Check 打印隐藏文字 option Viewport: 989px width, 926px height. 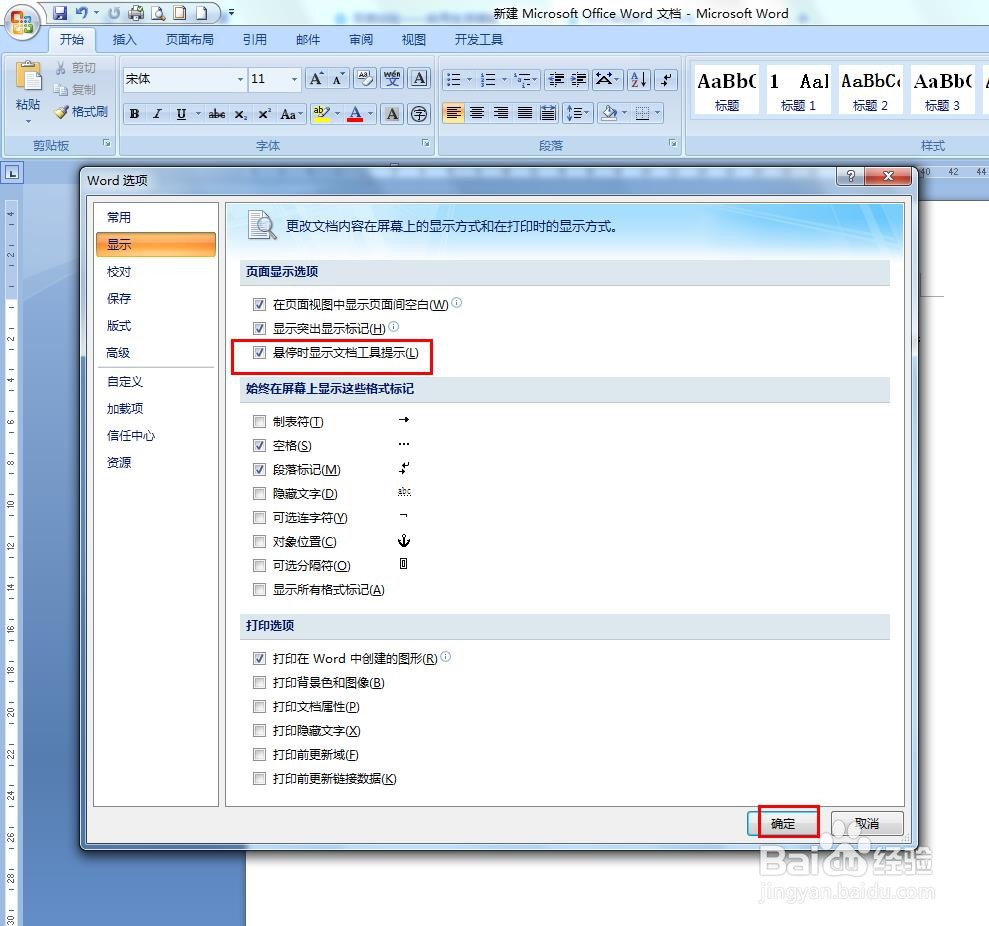coord(259,730)
